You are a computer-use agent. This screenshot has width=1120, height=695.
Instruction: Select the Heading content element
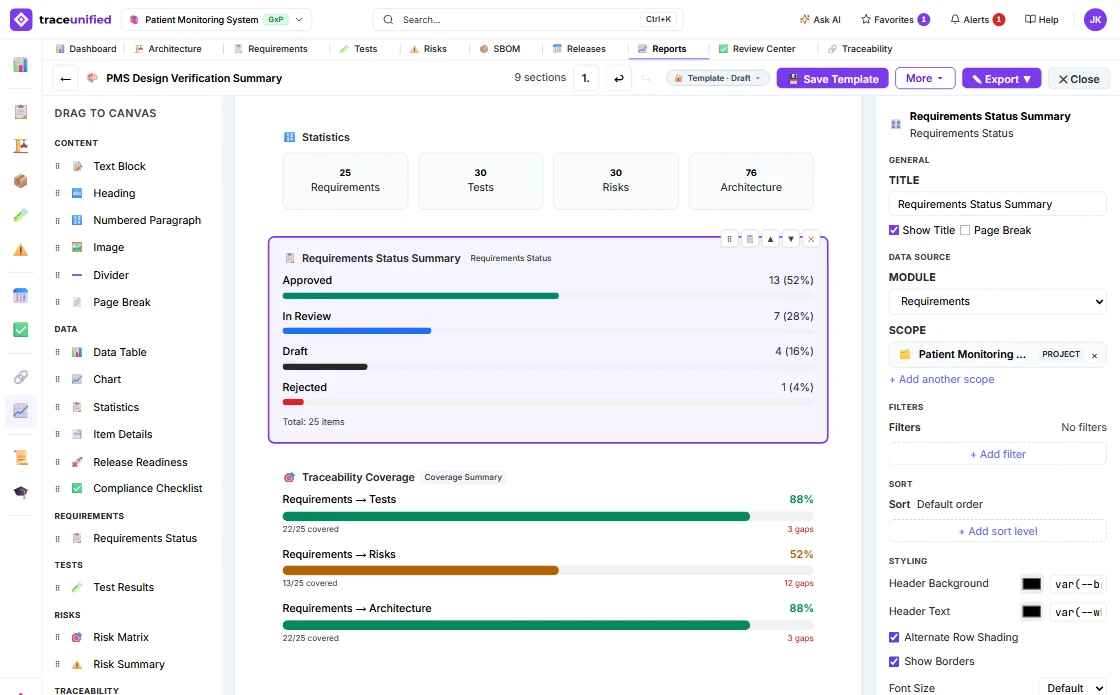[x=132, y=193]
